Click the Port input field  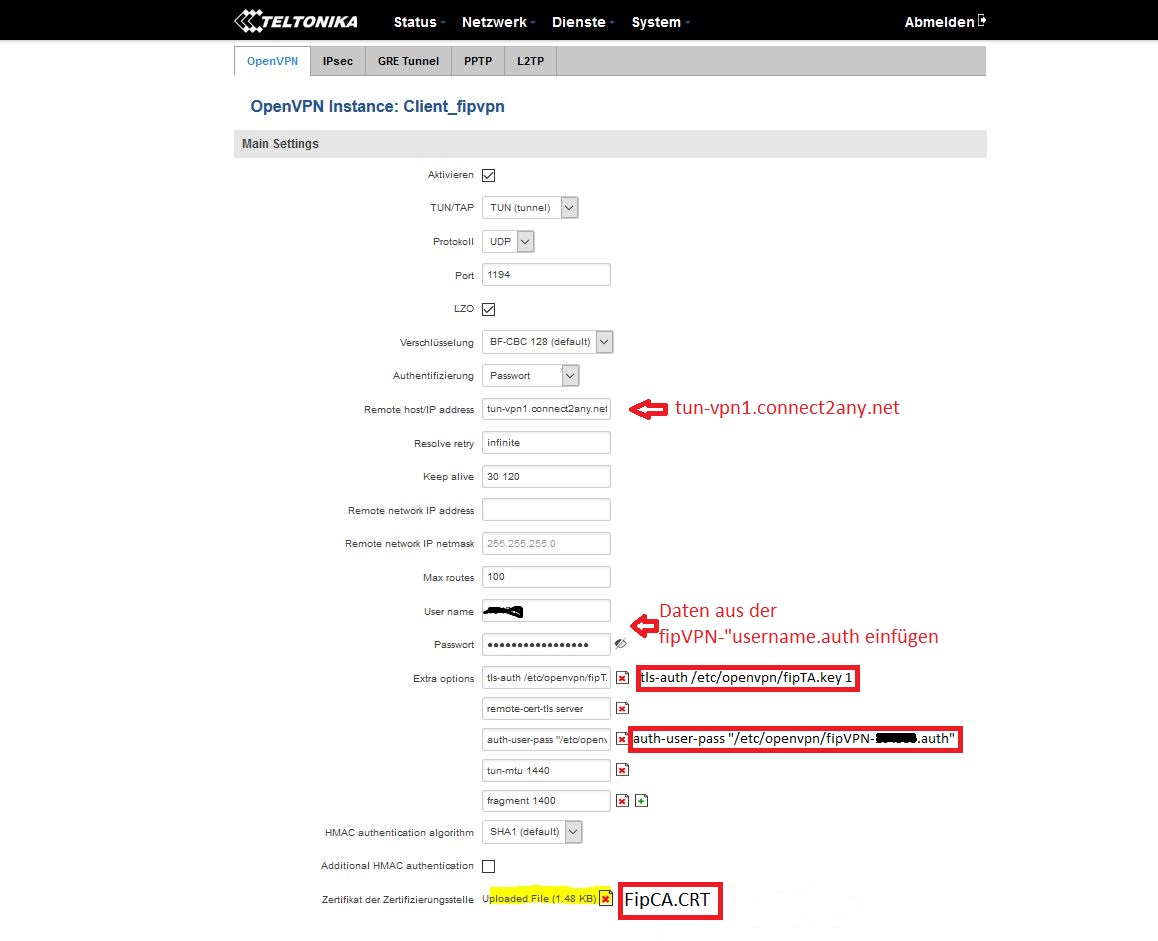click(546, 275)
